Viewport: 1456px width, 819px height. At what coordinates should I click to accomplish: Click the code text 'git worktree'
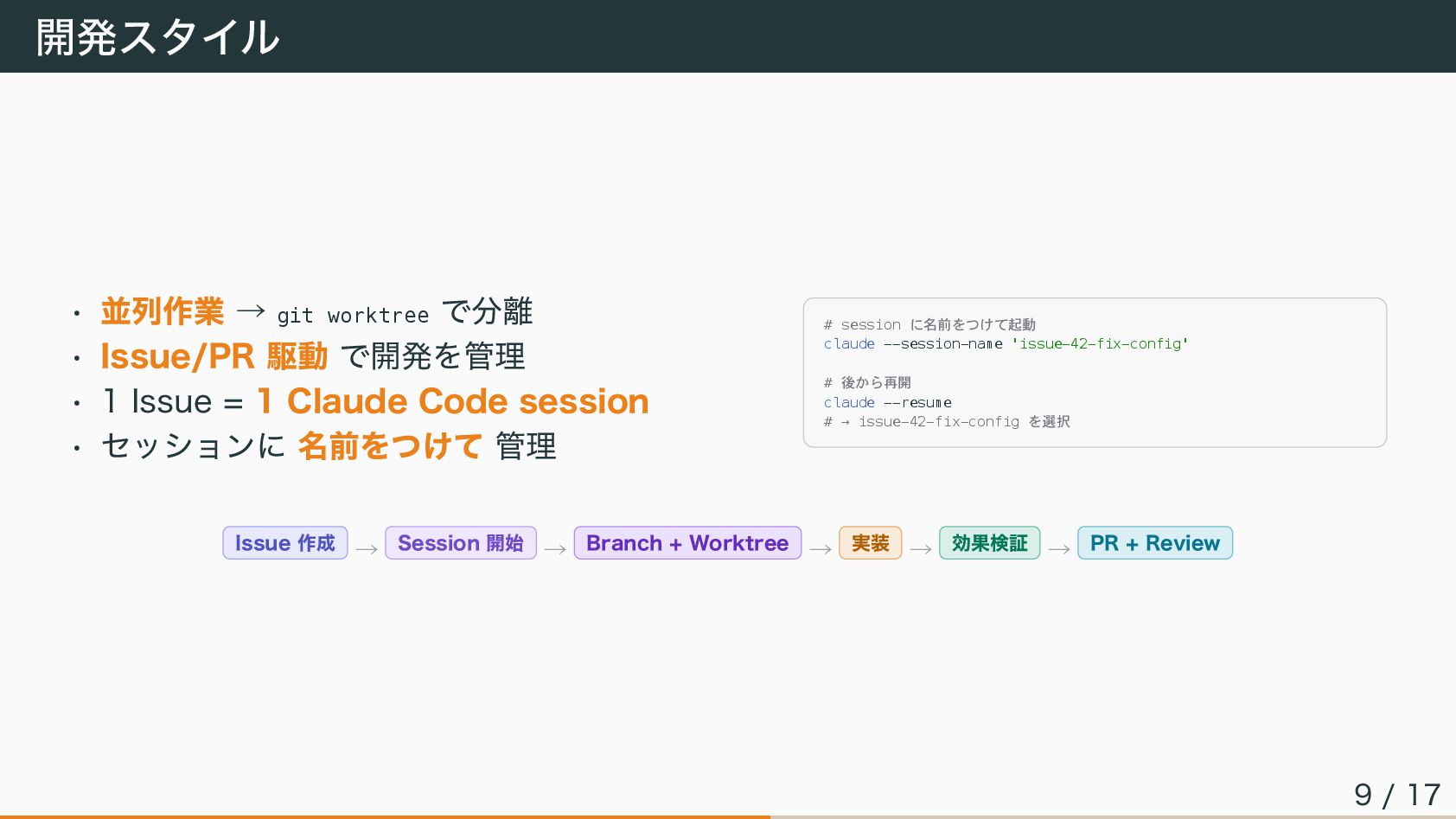(353, 316)
